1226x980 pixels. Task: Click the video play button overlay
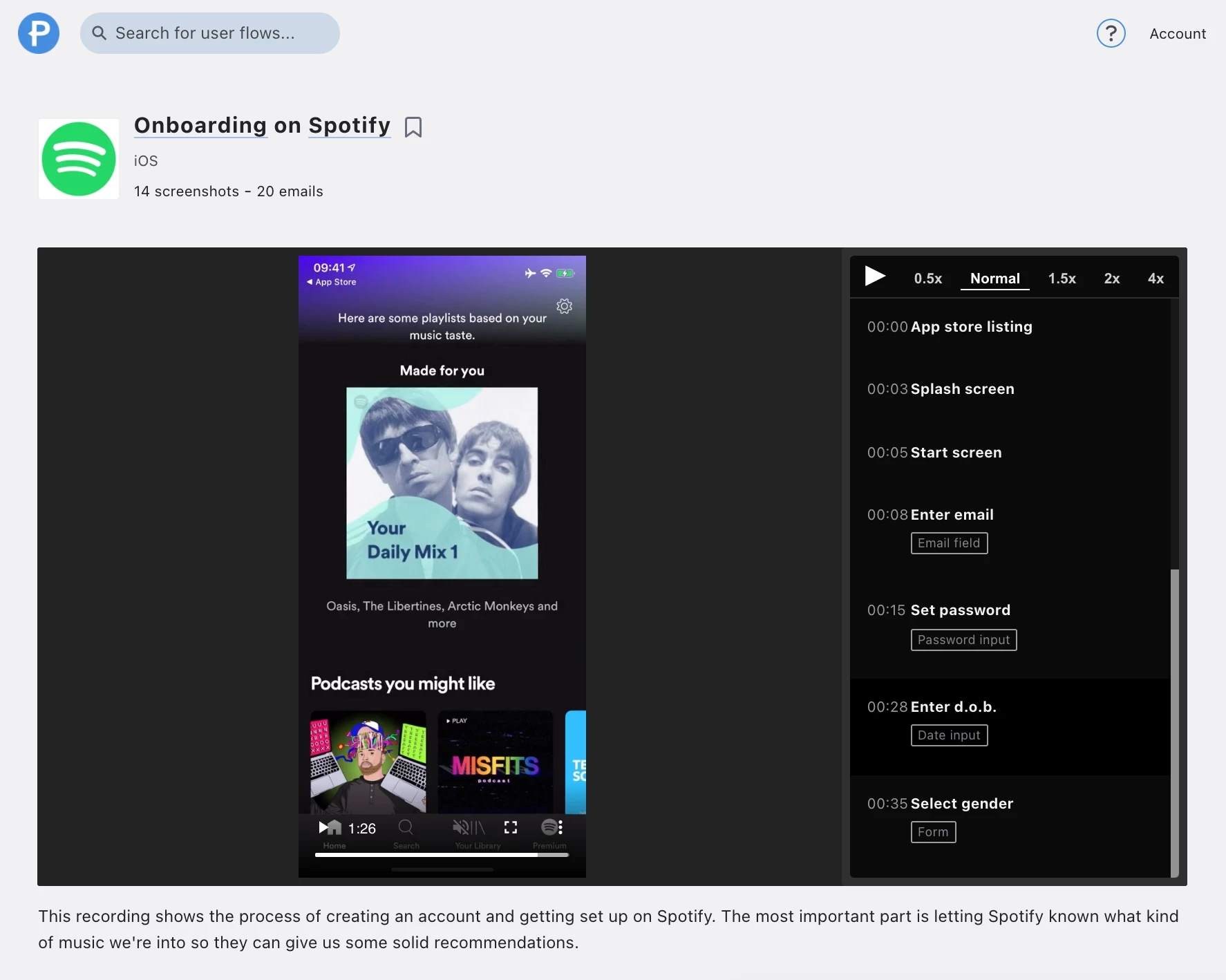pos(323,827)
